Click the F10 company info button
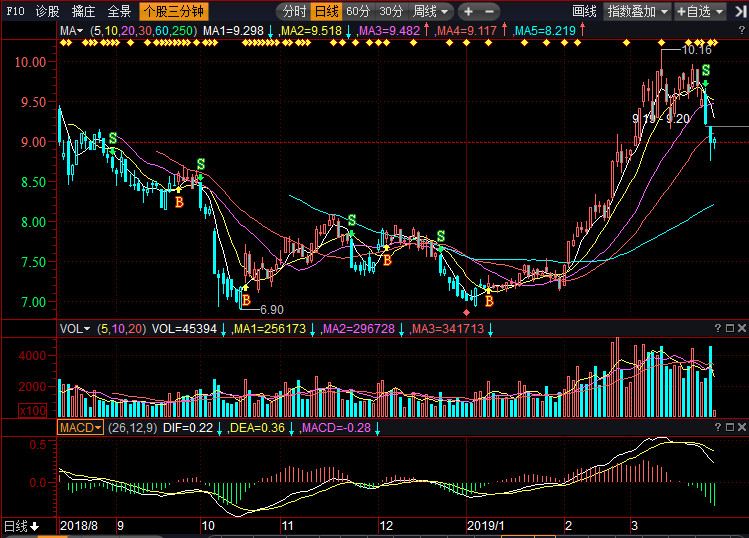Image resolution: width=749 pixels, height=538 pixels. (x=14, y=12)
